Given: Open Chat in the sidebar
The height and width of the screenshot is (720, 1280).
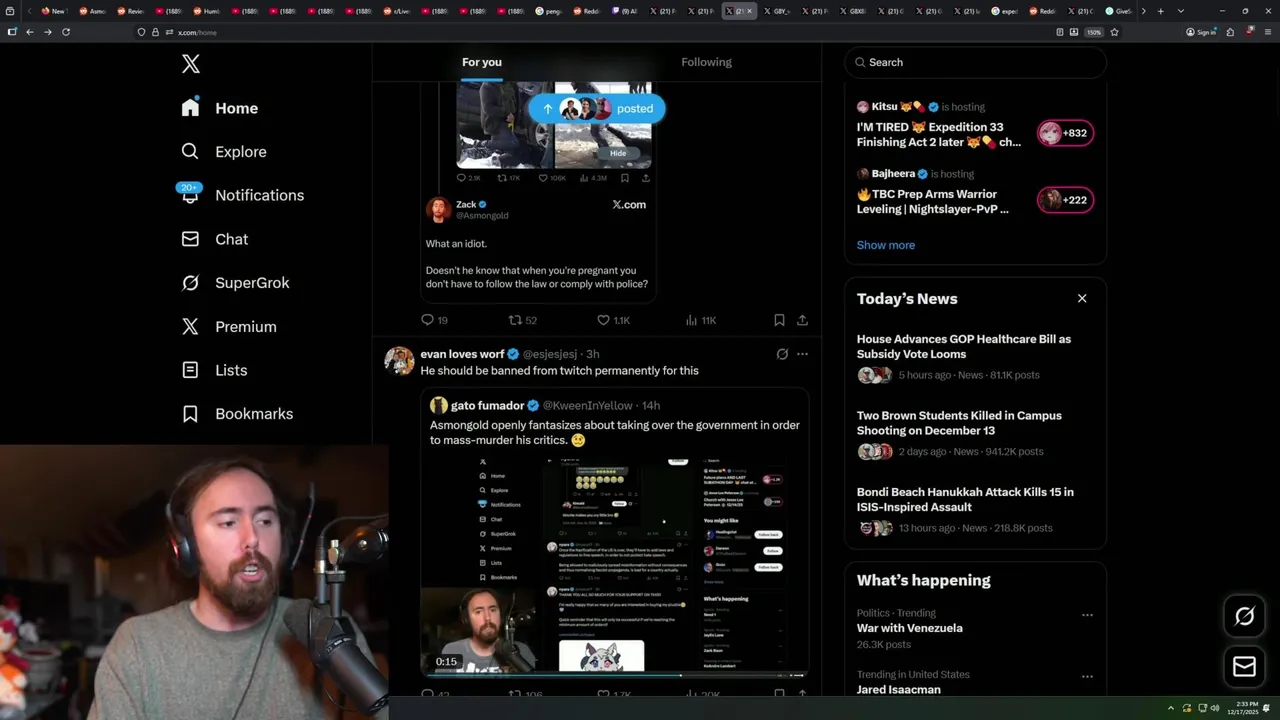Looking at the screenshot, I should (x=215, y=239).
